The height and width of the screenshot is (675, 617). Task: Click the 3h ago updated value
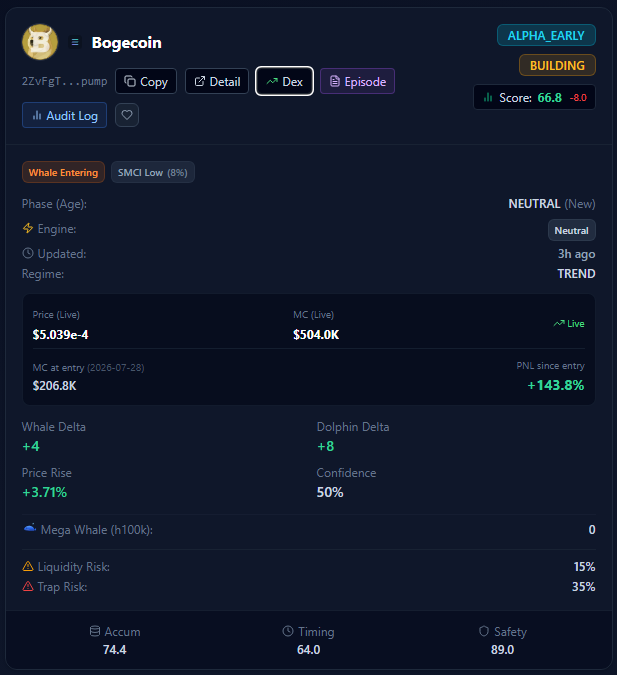[x=577, y=254]
